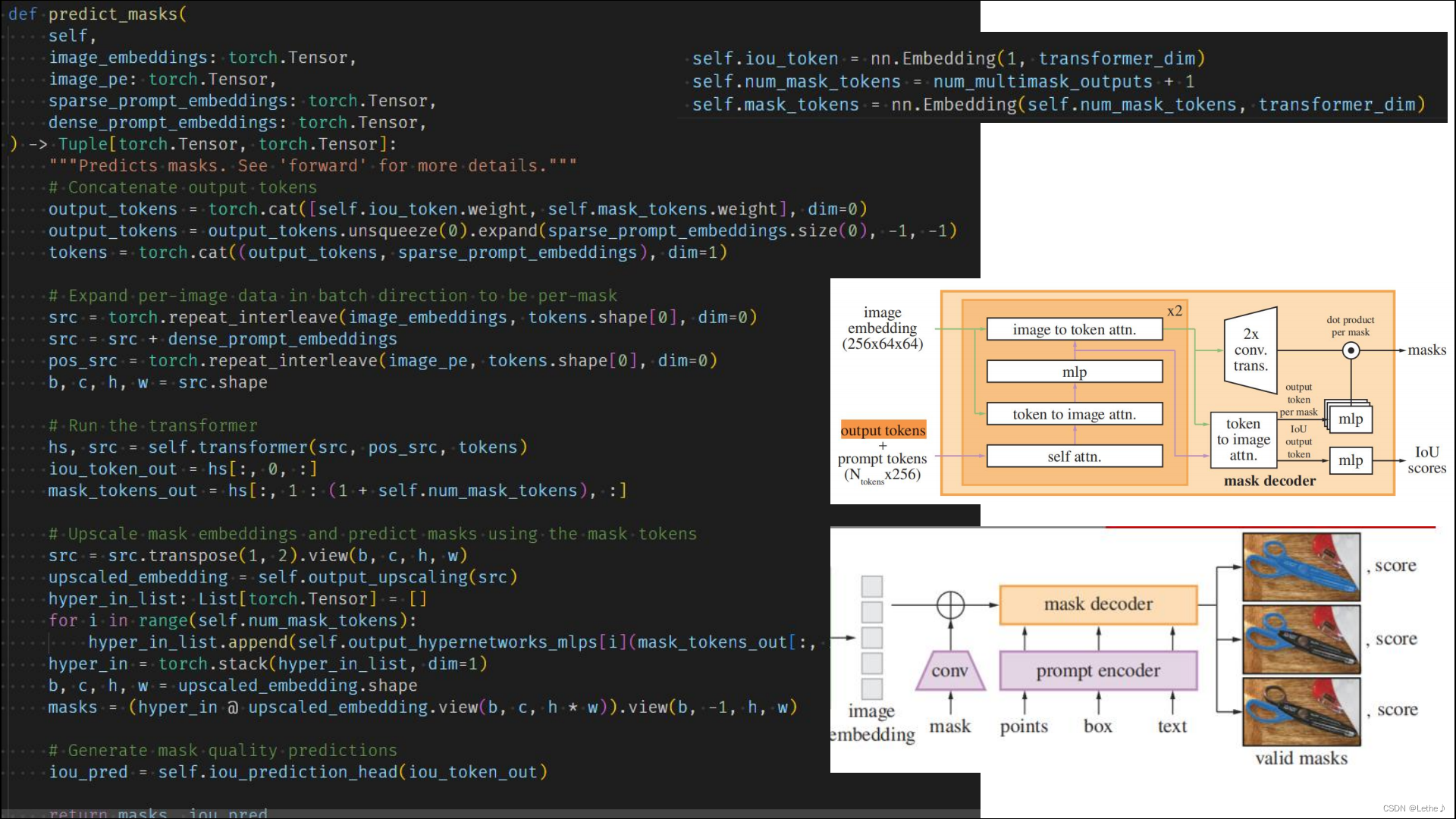Viewport: 1456px width, 819px height.
Task: Click the orange mask decoder box in lower diagram
Action: 1097,604
